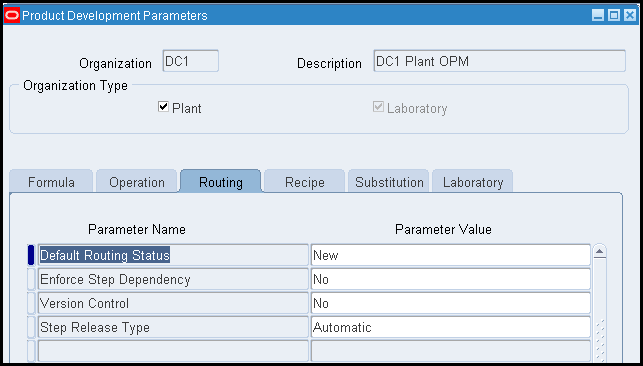Select the record indicator beside Step Release Type
Viewport: 643px width, 366px height.
click(31, 327)
